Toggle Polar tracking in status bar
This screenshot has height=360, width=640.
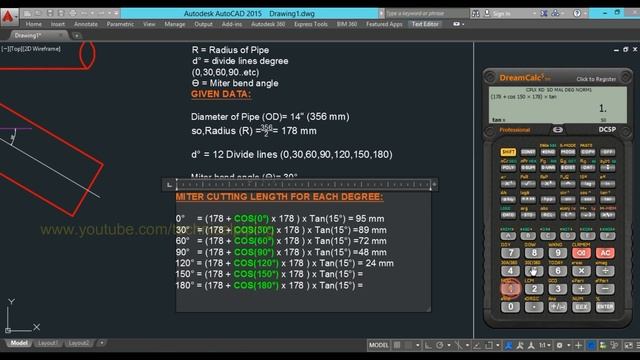[x=440, y=345]
